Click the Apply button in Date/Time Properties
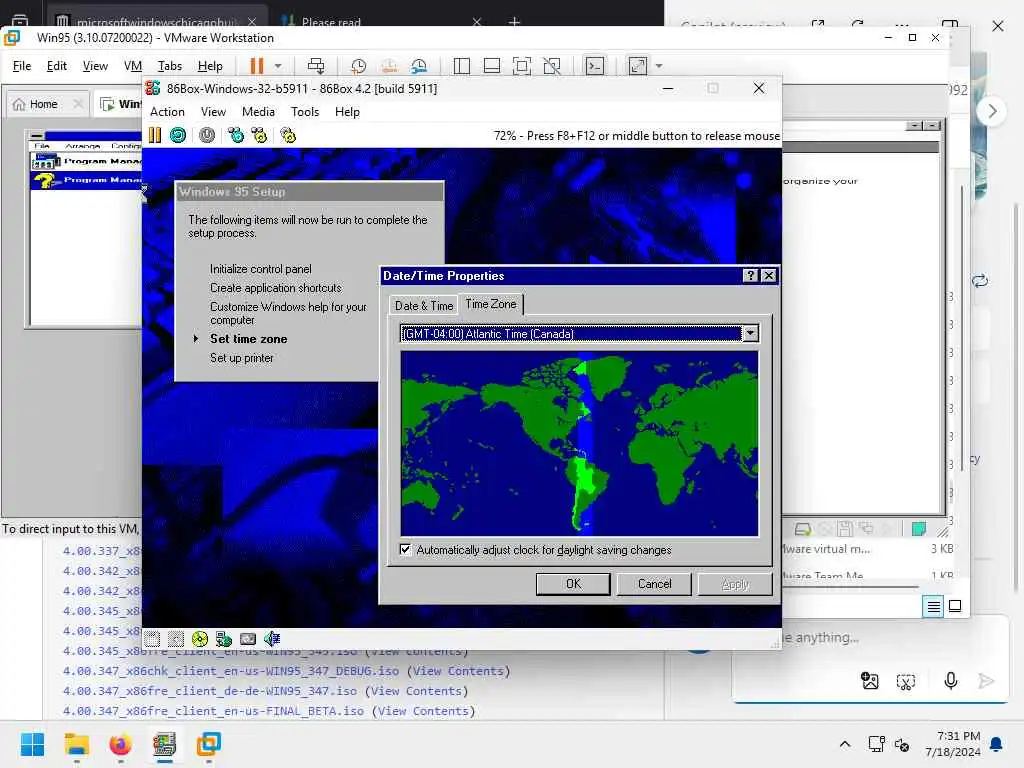Screen dimensions: 1024x768 [x=735, y=584]
